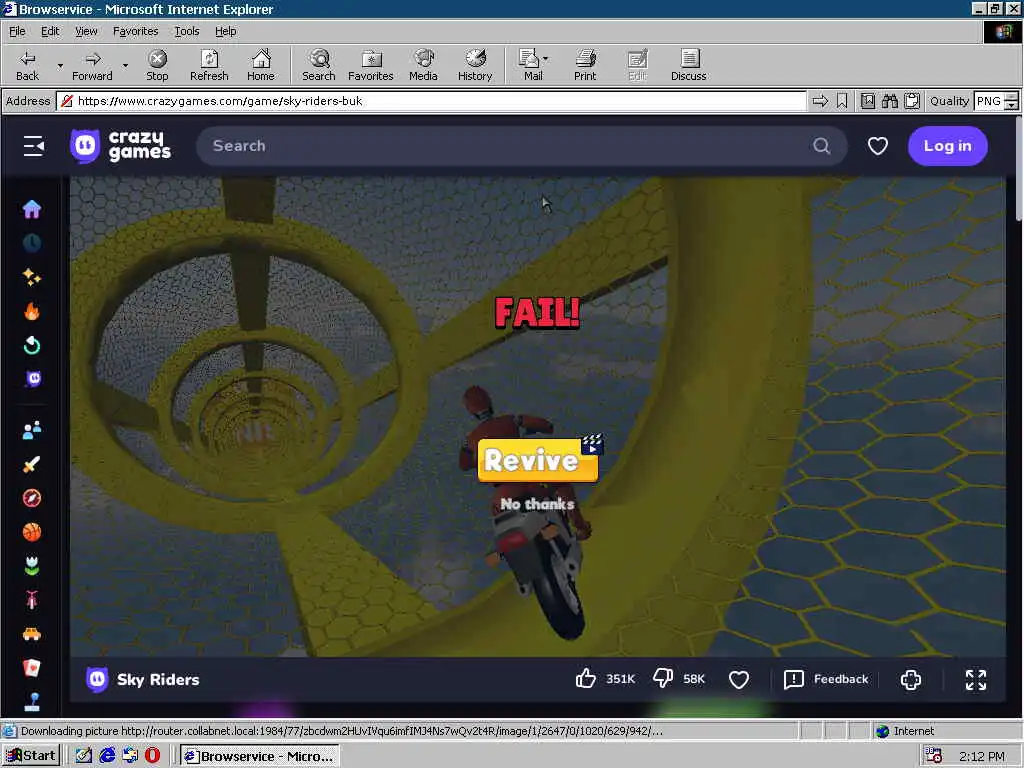Open the Bike category icon
Viewport: 1024px width, 768px height.
[x=32, y=600]
